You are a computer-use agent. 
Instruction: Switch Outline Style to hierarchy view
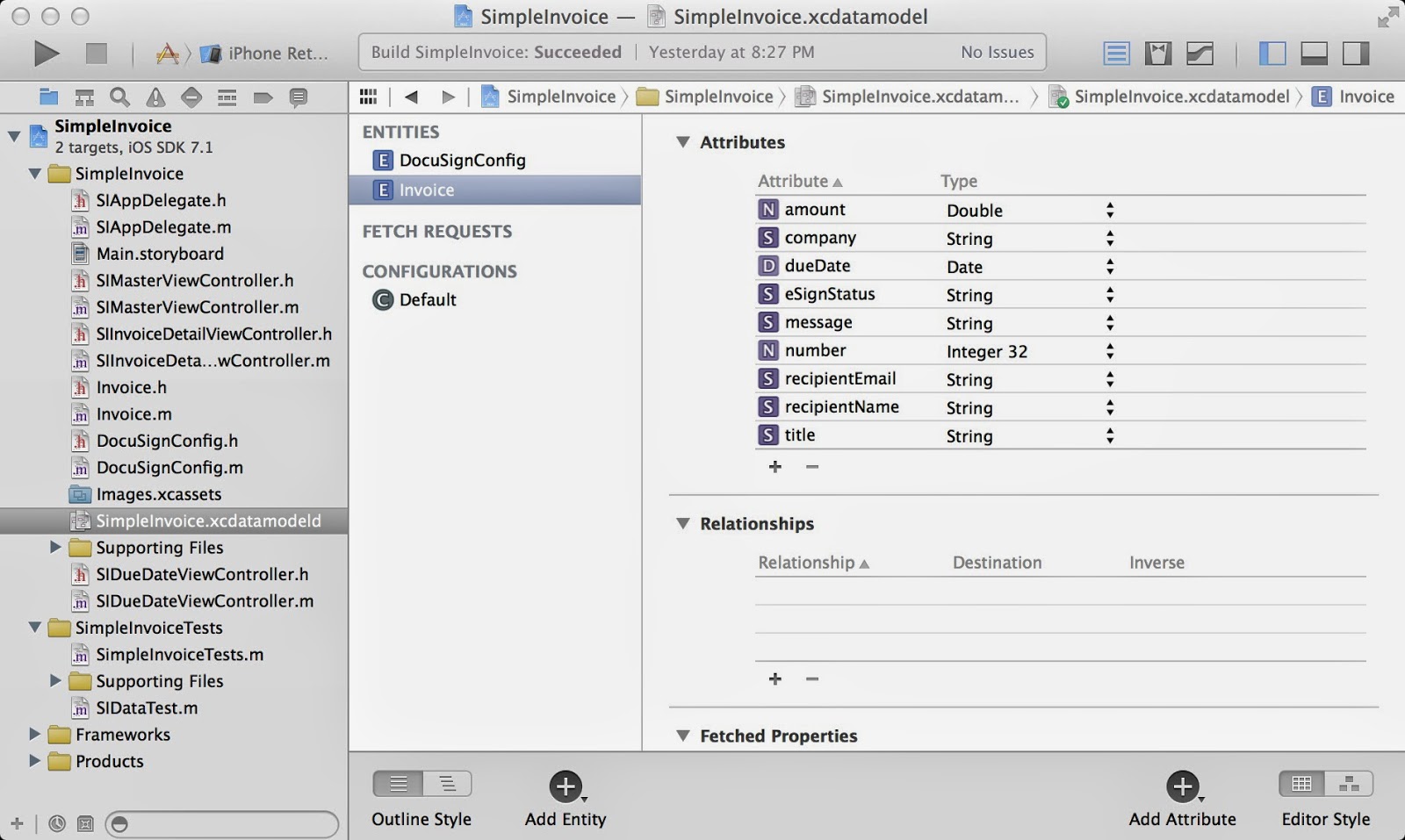(x=447, y=783)
